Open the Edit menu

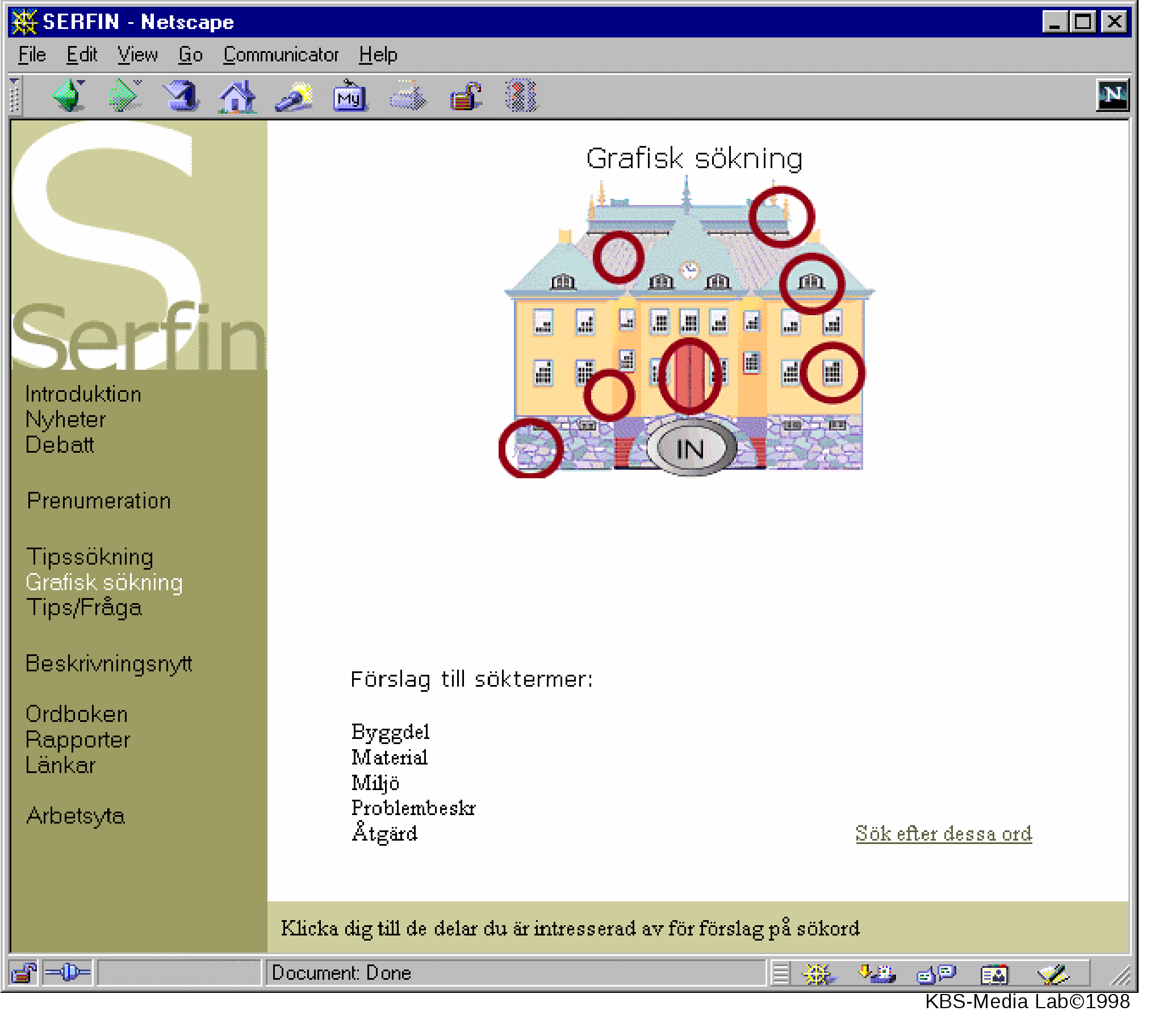coord(81,55)
